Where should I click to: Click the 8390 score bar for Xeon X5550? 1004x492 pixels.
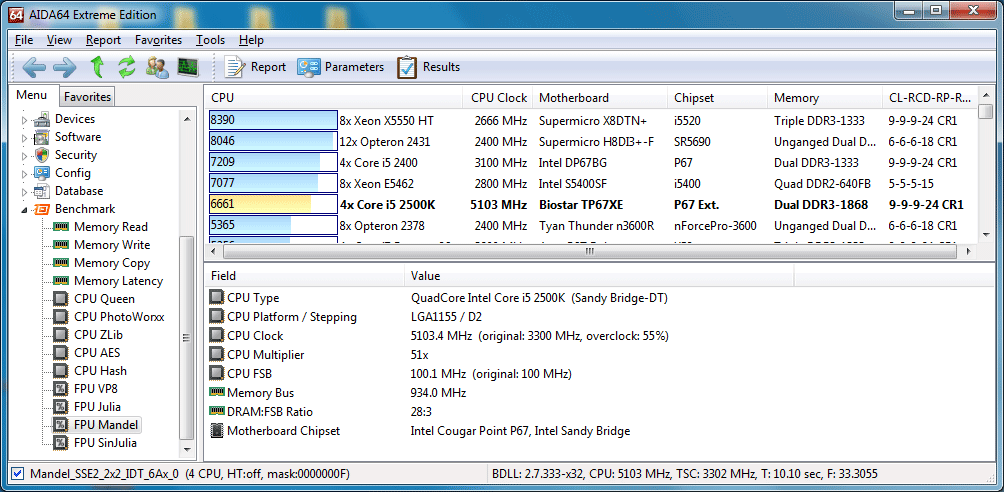coord(273,120)
